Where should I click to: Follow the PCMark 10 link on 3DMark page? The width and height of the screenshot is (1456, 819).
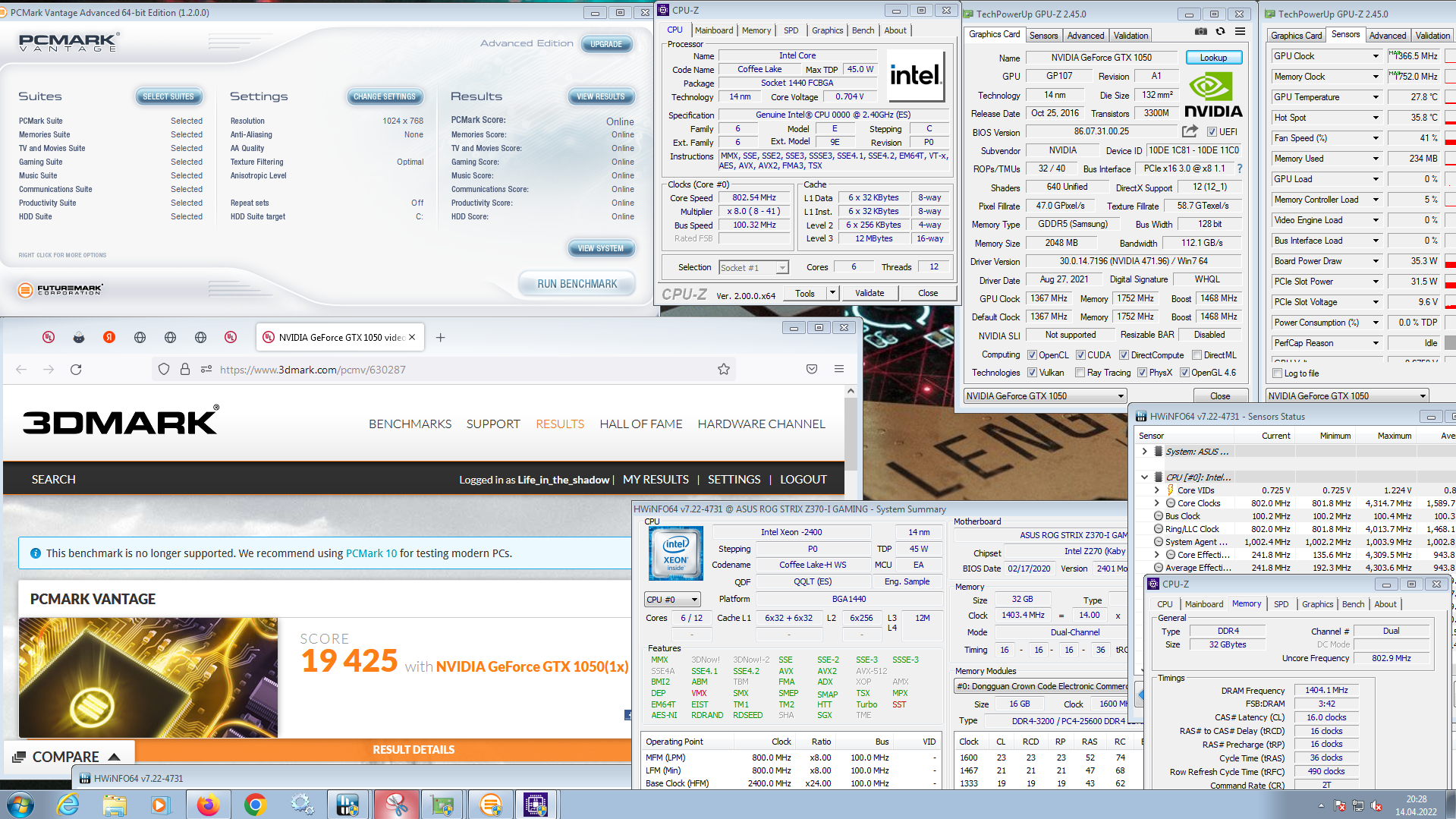pos(371,553)
